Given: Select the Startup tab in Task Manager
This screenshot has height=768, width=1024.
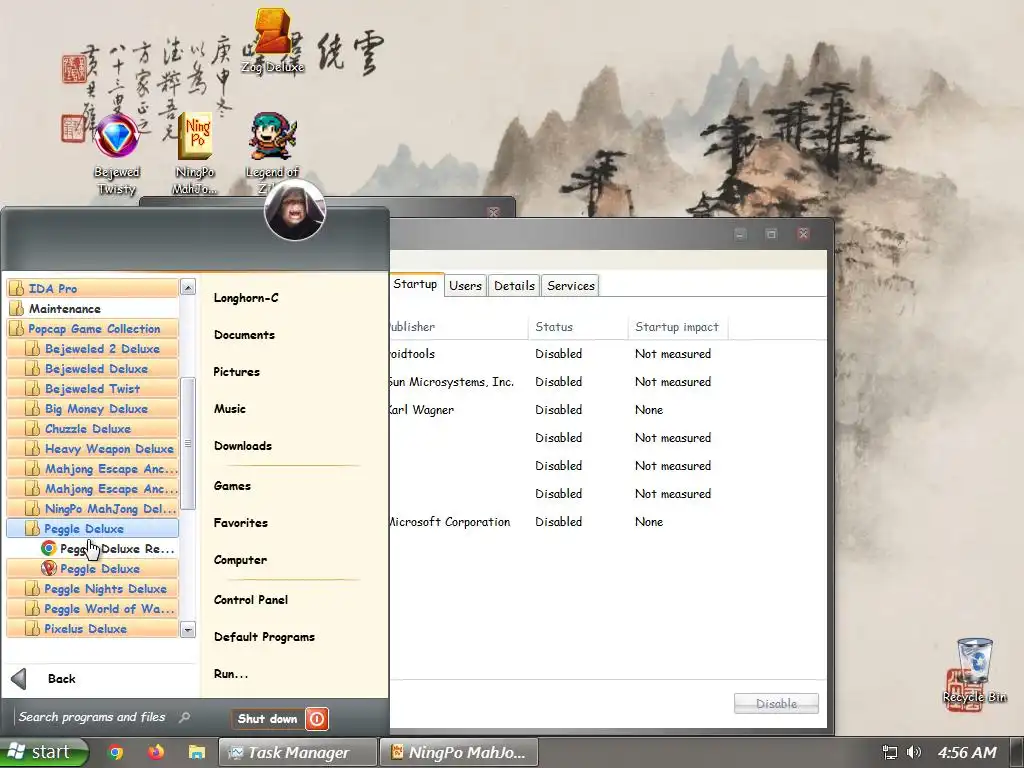Looking at the screenshot, I should [x=416, y=284].
